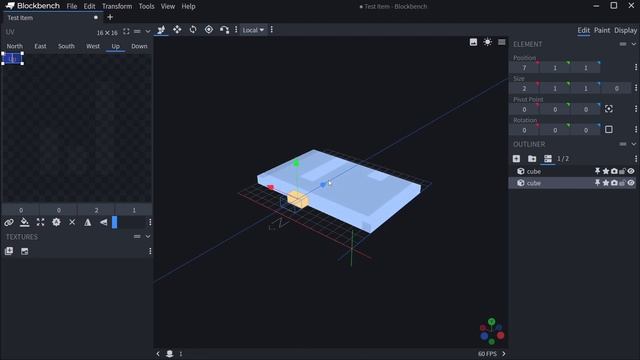This screenshot has height=360, width=640.
Task: Open Position row options menu
Action: point(636,67)
